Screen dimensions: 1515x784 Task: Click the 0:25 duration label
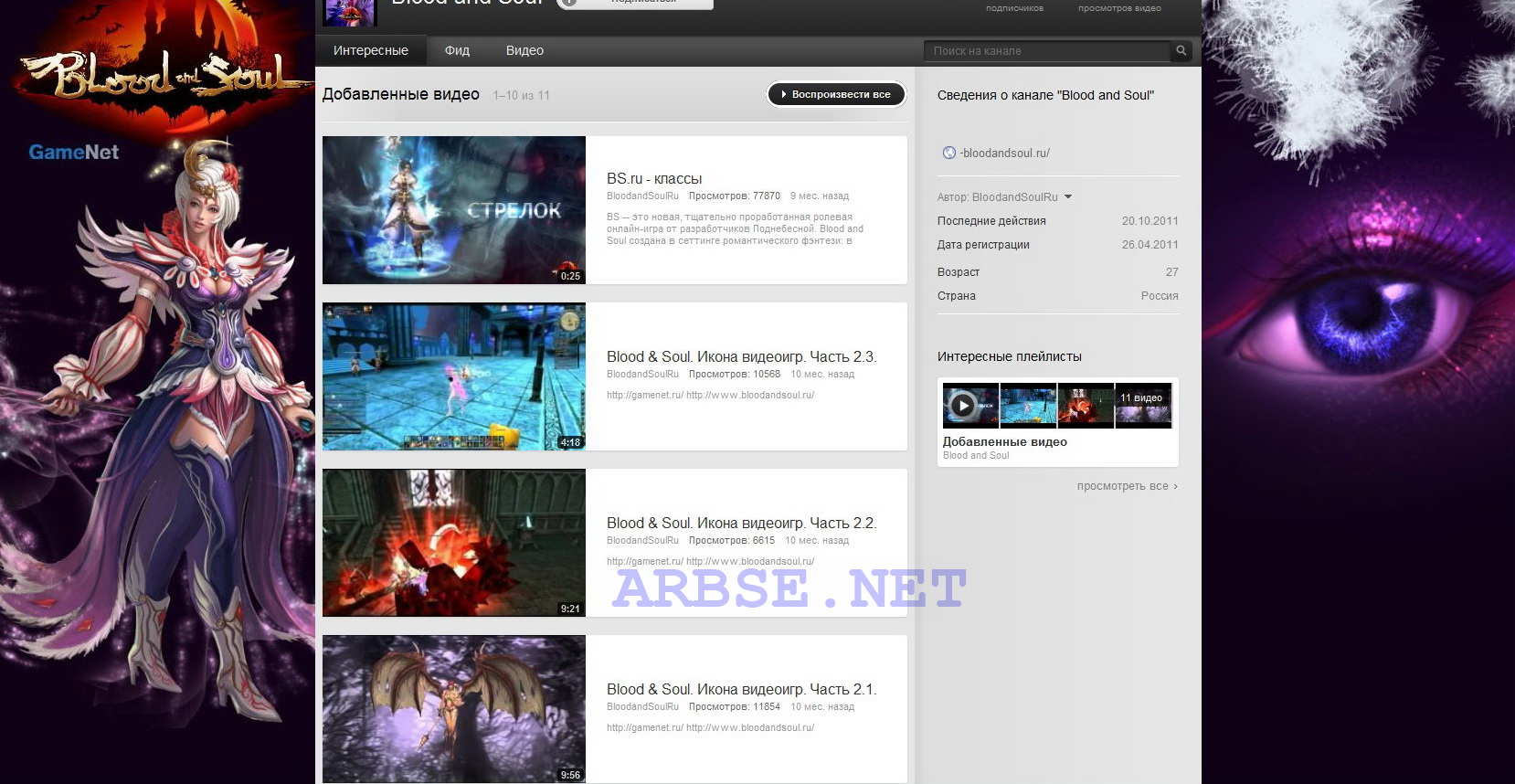570,276
